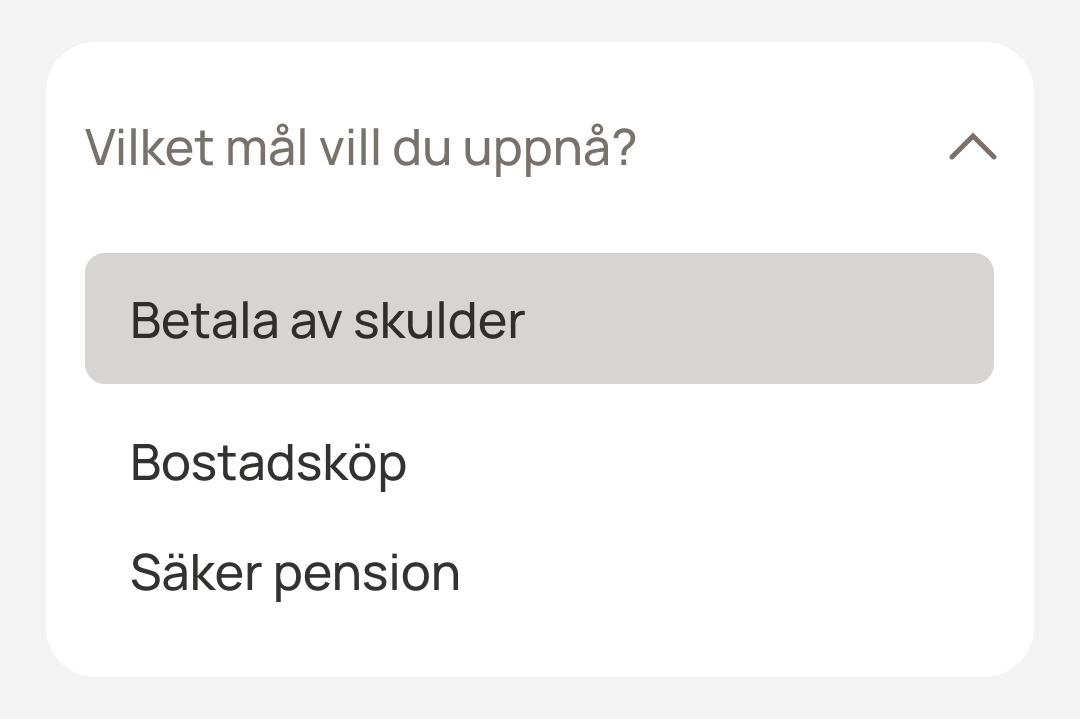Select the highlighted "Betala av skulder" option

539,319
